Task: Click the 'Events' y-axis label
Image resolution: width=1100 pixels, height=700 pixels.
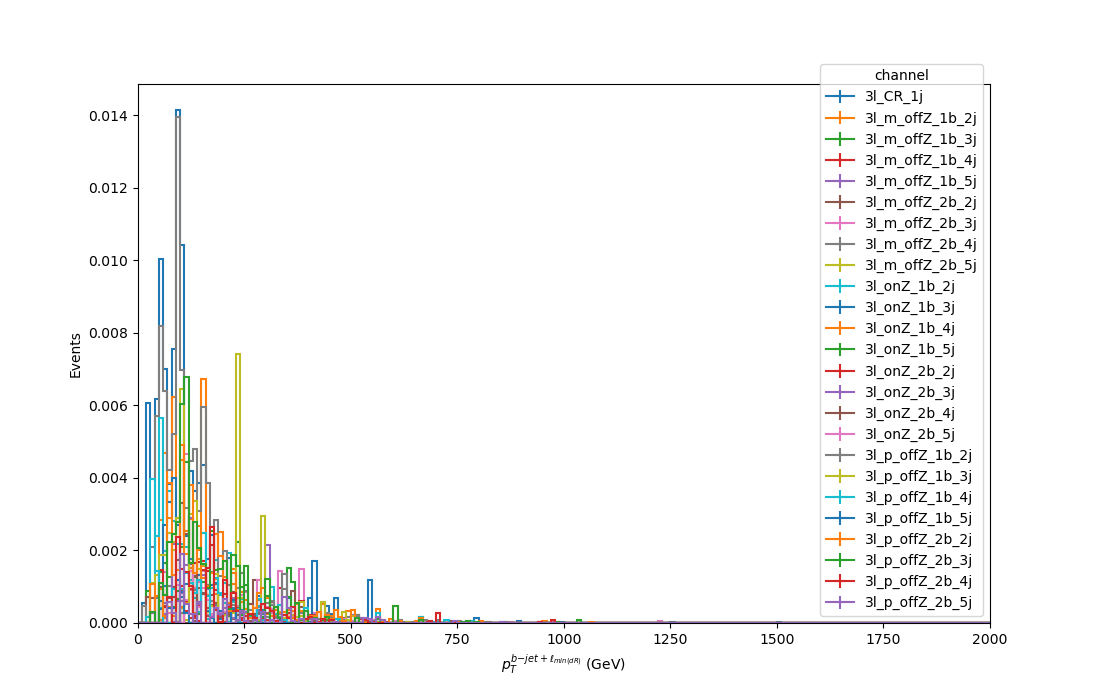Action: (x=75, y=356)
